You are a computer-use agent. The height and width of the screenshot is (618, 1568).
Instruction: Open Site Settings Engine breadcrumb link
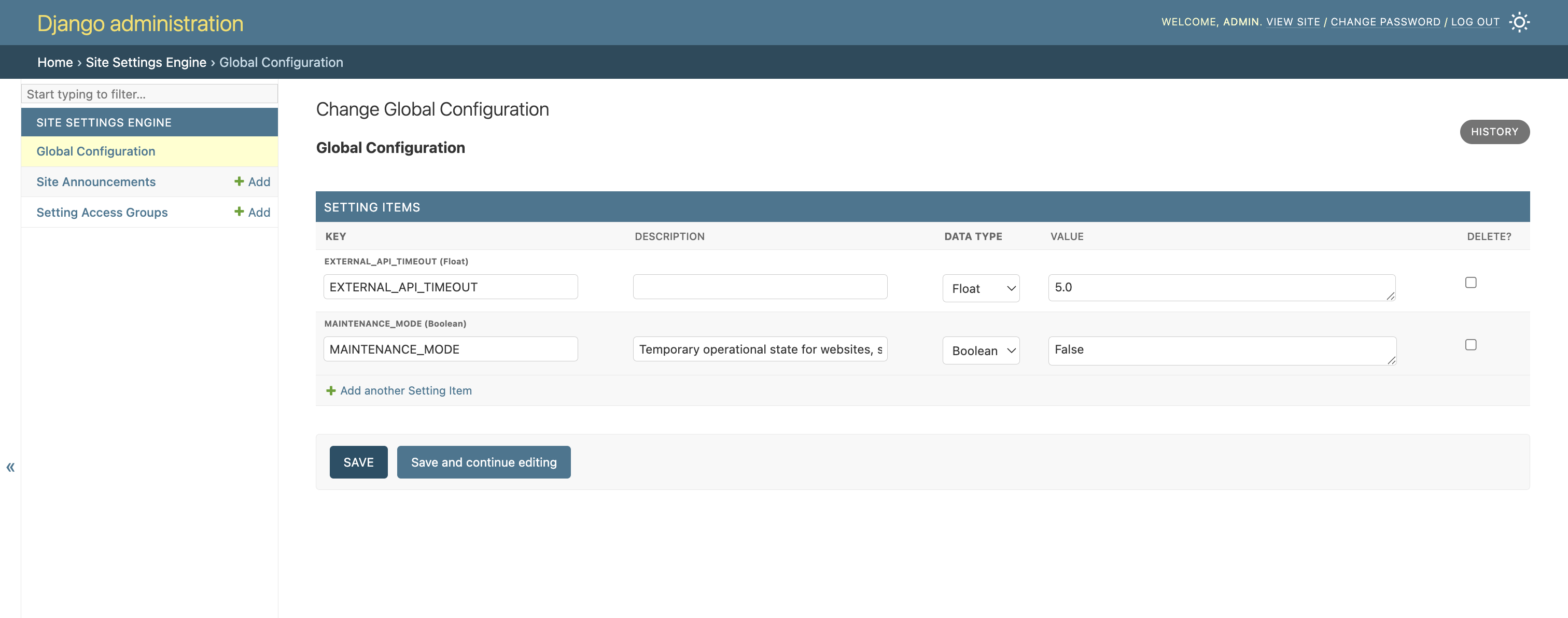[146, 62]
